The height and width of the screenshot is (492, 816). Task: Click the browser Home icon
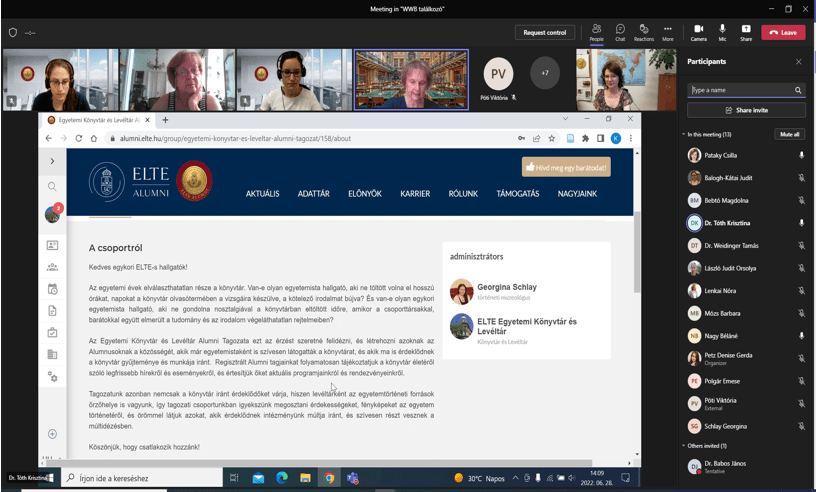point(94,138)
